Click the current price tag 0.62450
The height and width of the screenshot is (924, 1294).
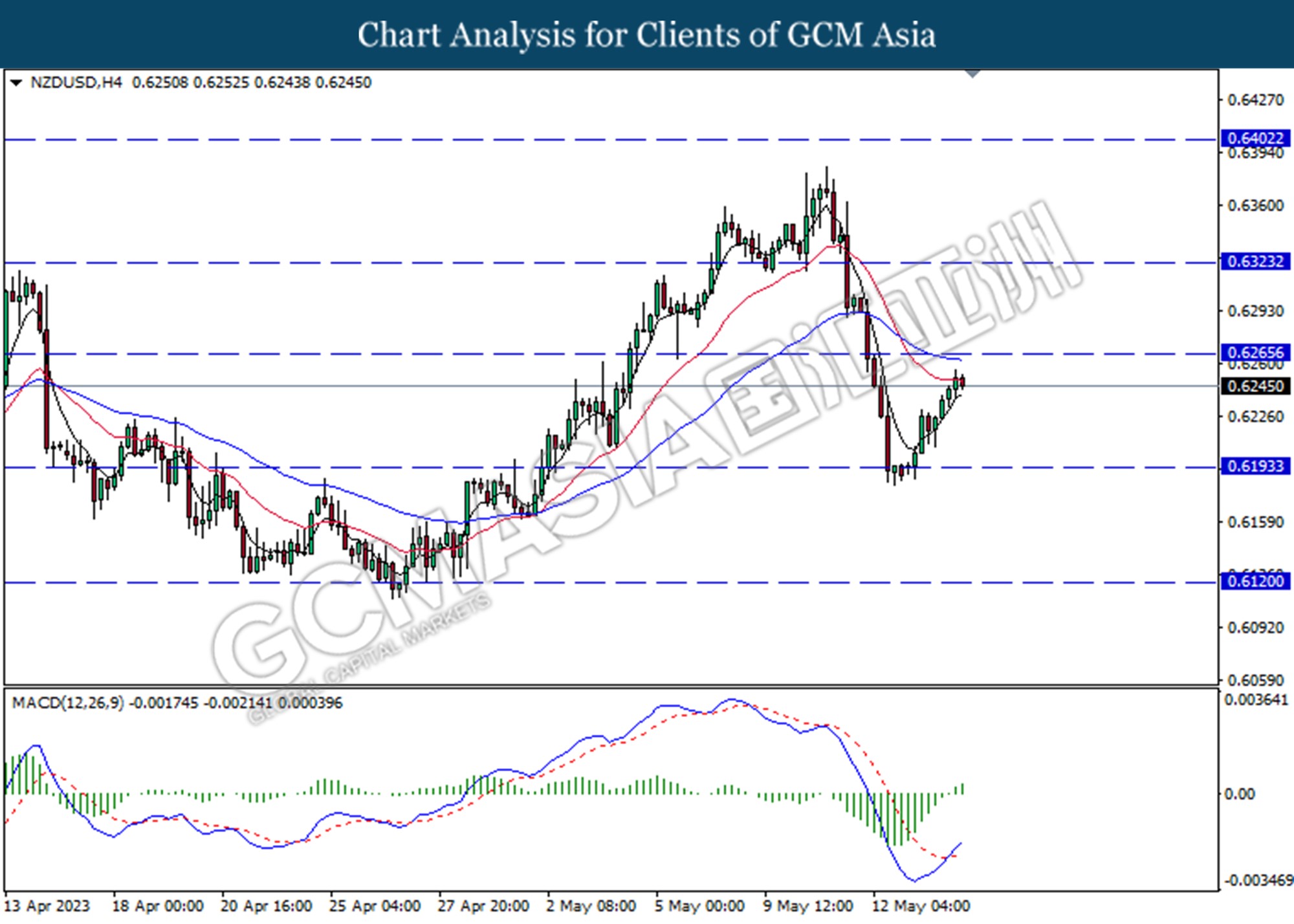coord(1255,386)
